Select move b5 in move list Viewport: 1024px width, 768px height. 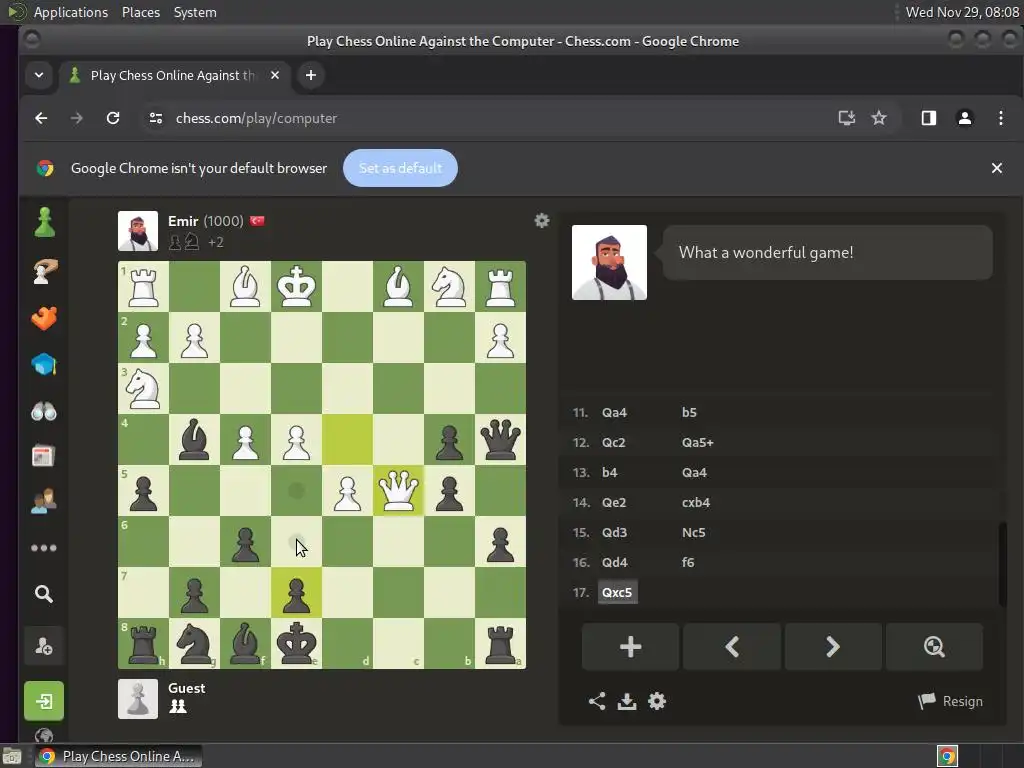tap(689, 412)
